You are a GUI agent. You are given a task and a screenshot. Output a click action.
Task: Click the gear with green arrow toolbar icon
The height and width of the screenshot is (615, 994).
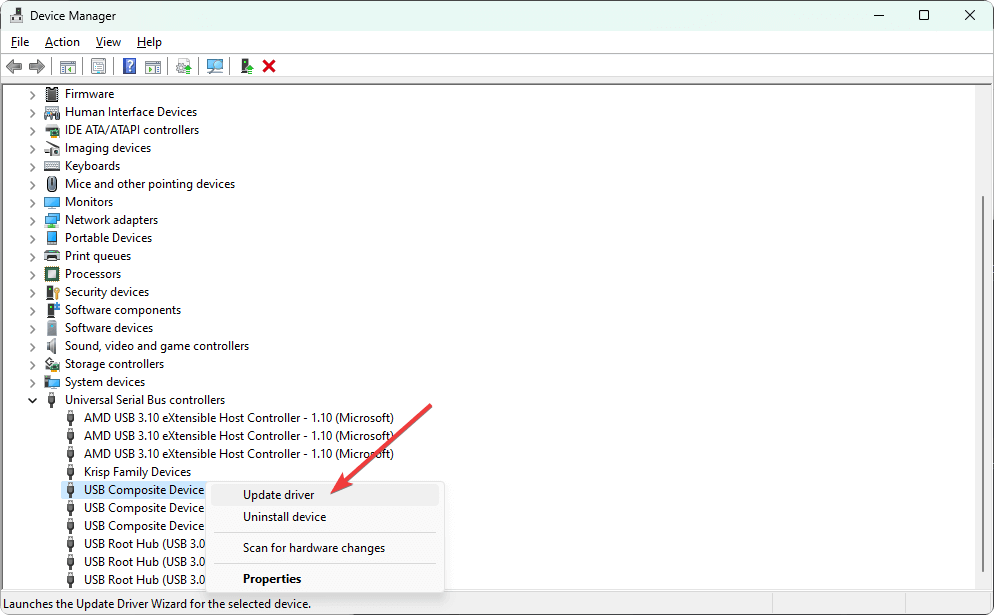184,67
